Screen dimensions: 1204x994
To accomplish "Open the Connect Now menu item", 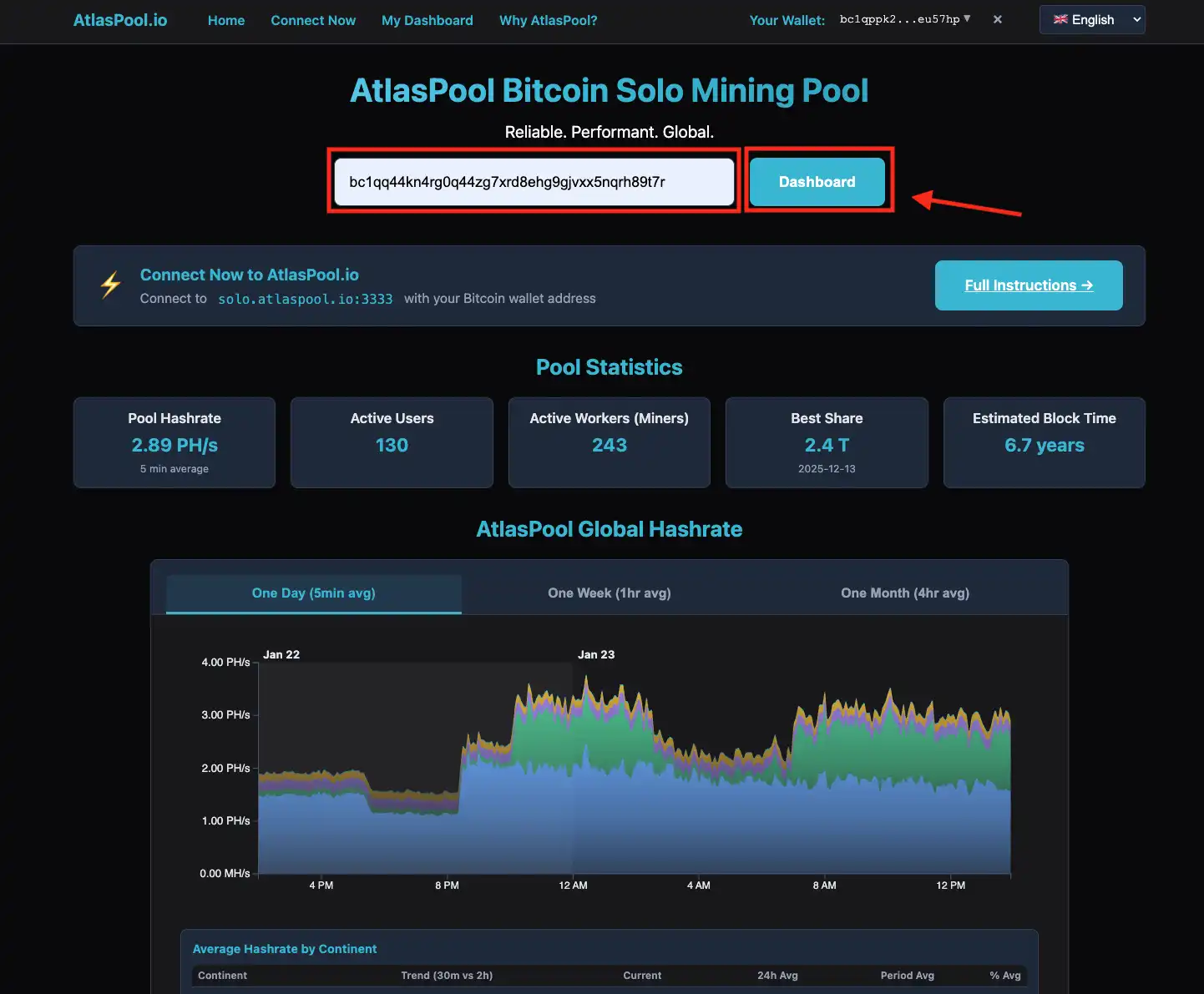I will [x=313, y=20].
